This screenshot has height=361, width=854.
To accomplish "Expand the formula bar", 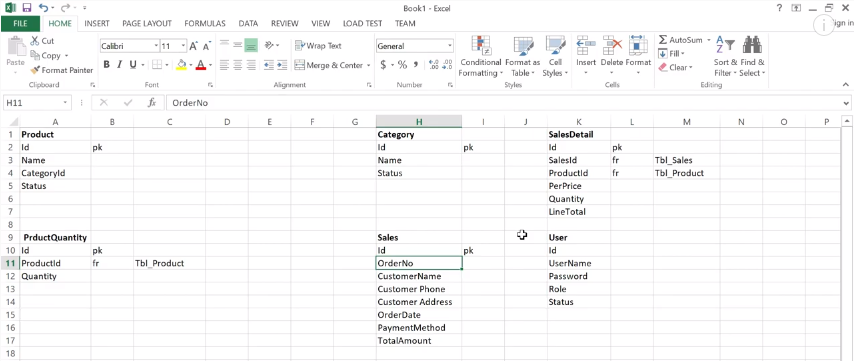I will [x=847, y=103].
